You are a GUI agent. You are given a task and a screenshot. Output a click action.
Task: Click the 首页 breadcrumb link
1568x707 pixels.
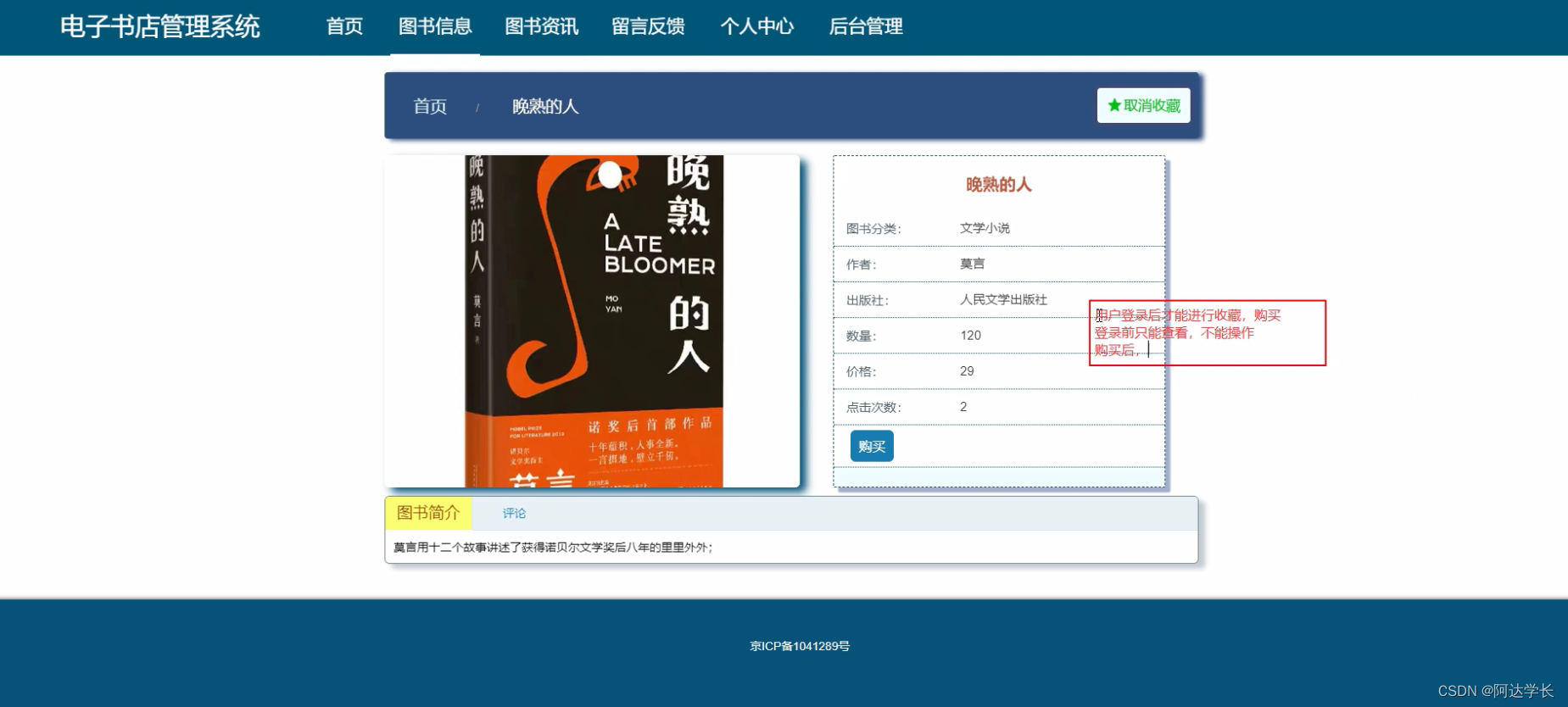coord(430,107)
